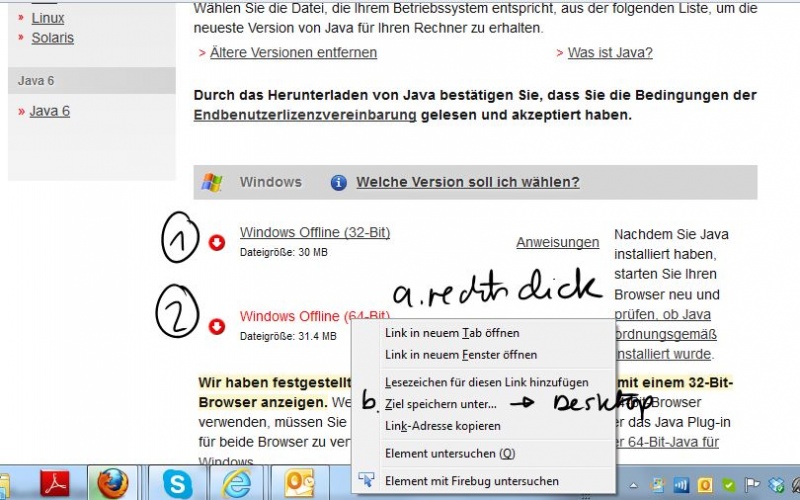Open the 'Anweisungen' link
The height and width of the screenshot is (500, 800).
coord(558,242)
